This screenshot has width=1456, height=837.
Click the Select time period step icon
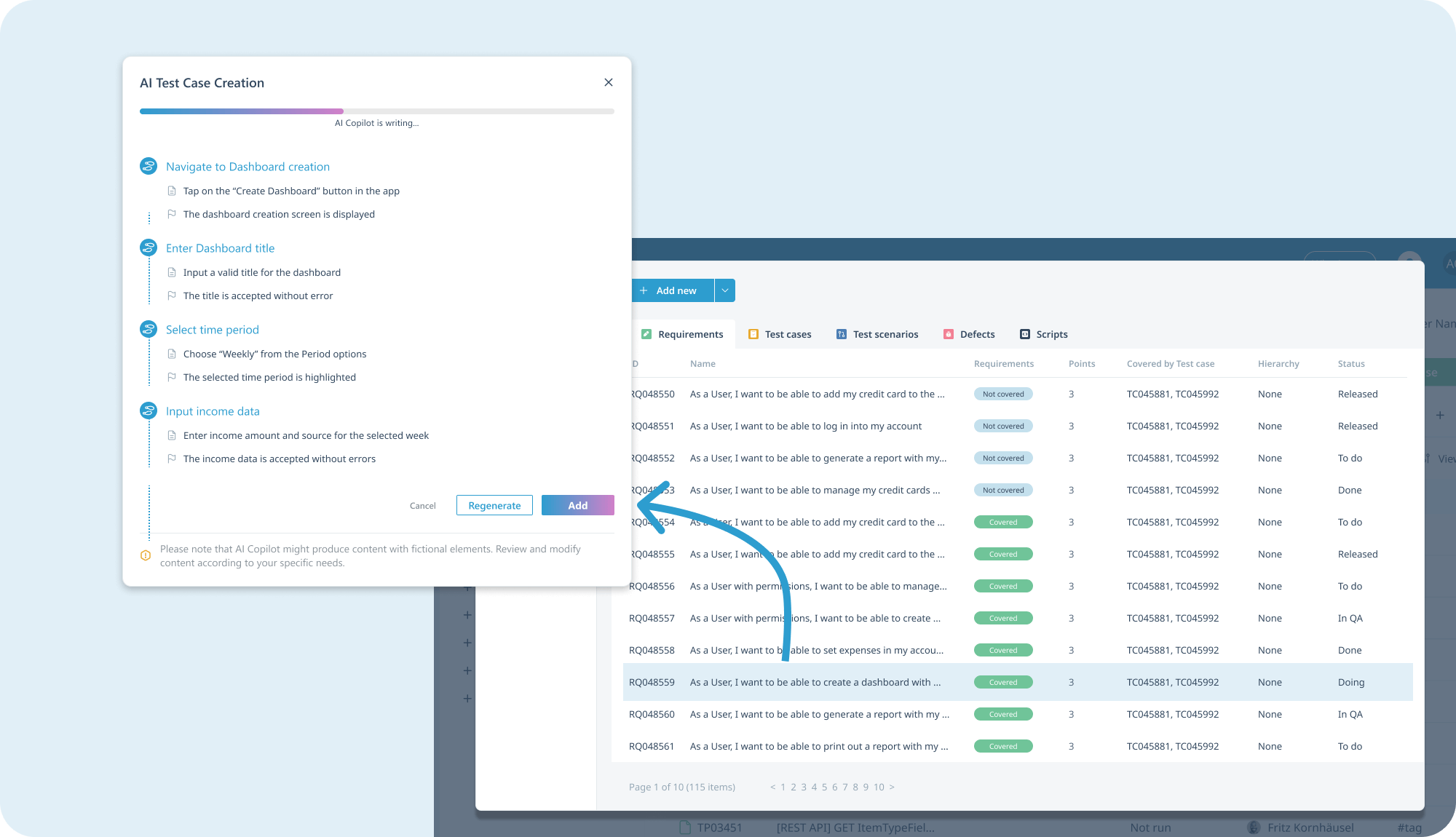(149, 329)
